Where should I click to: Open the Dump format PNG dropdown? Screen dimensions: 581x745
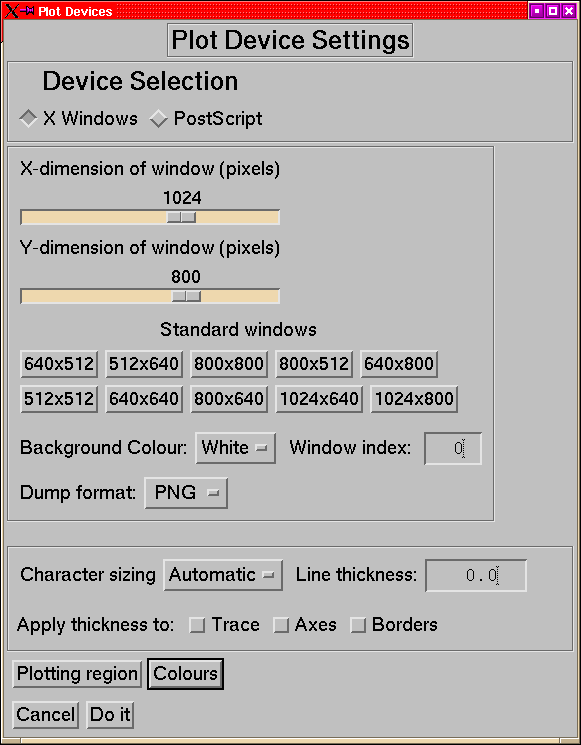click(x=186, y=493)
